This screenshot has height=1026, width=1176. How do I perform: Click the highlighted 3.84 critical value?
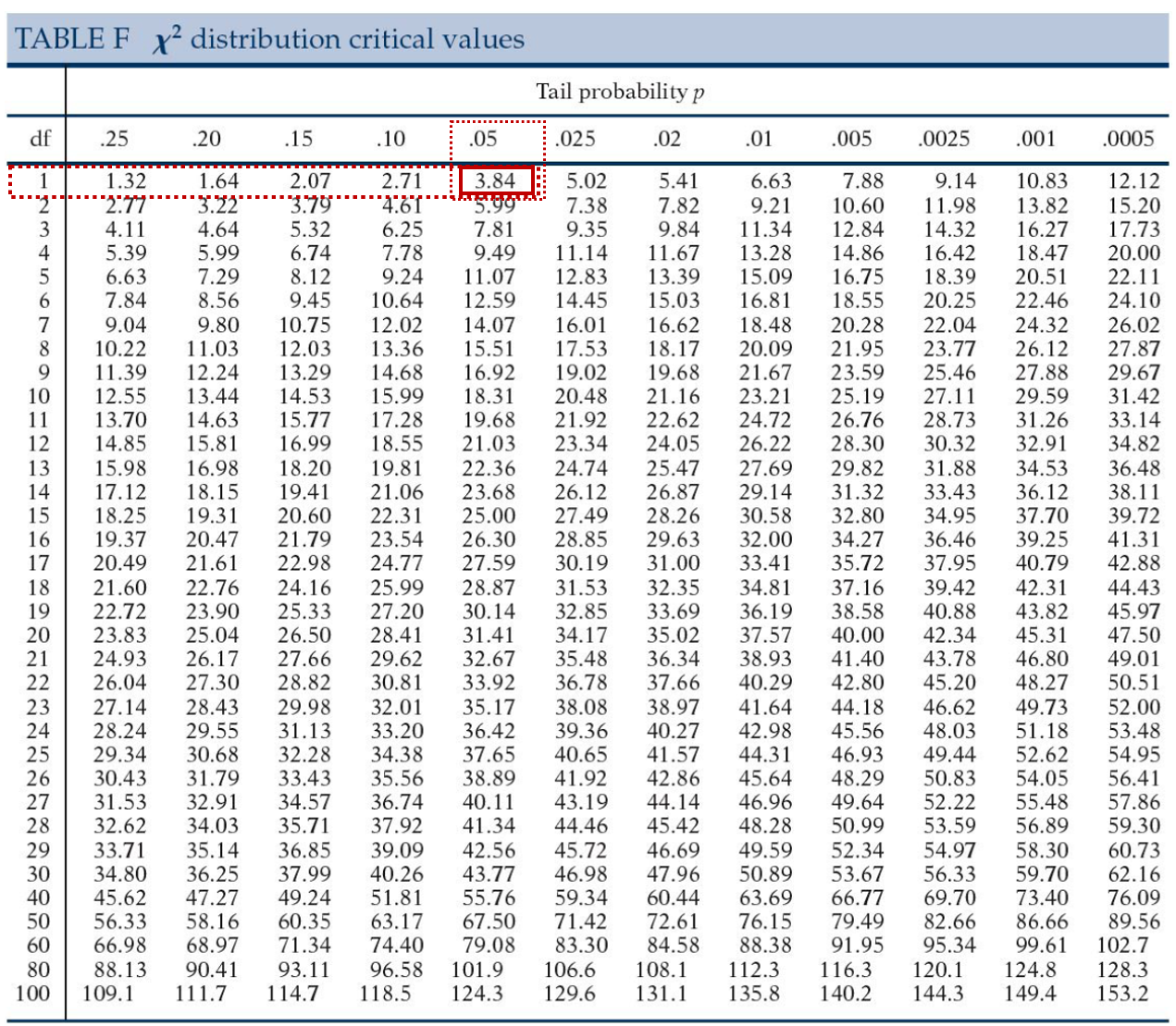click(496, 180)
